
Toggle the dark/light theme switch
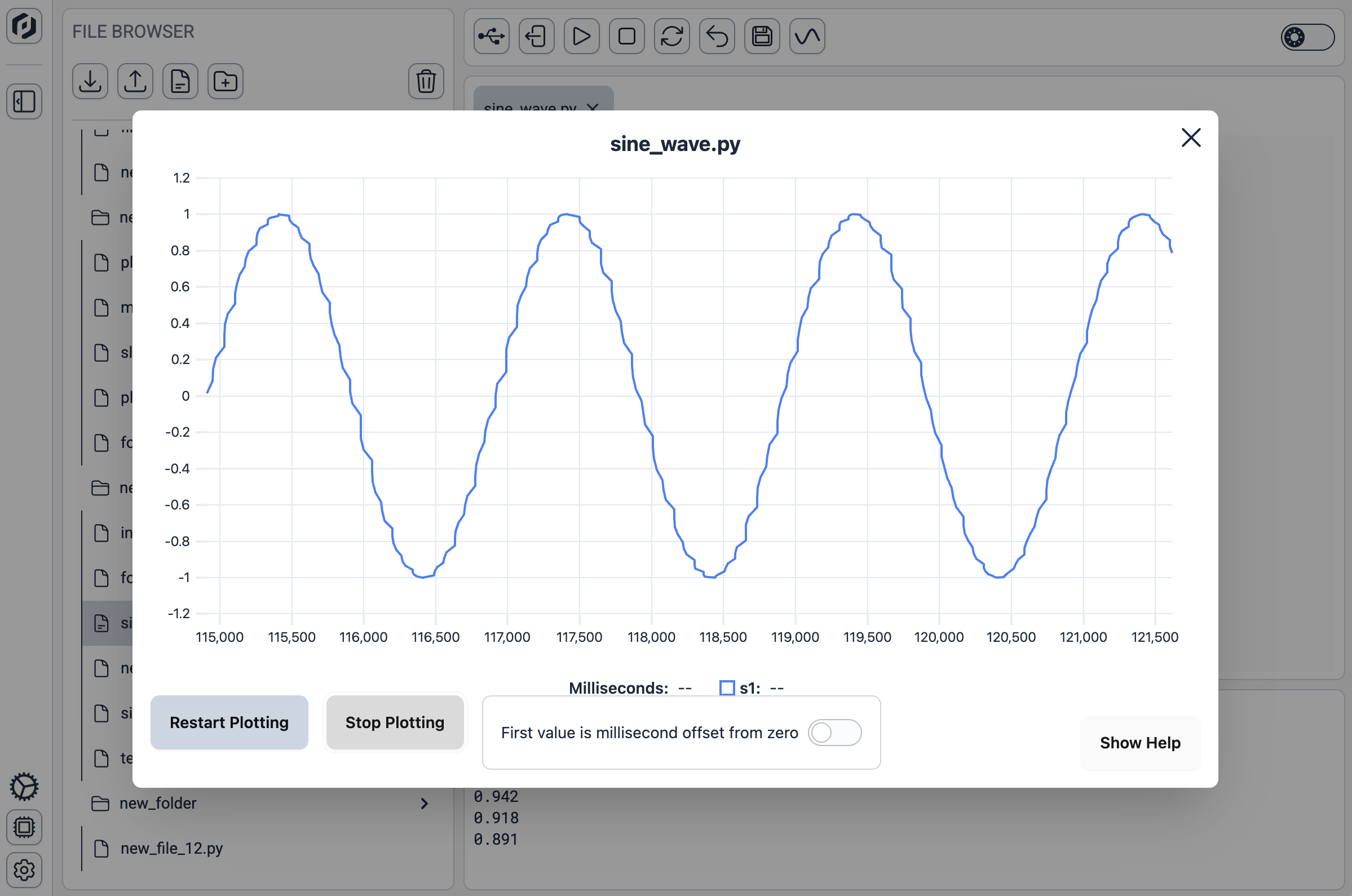tap(1307, 38)
